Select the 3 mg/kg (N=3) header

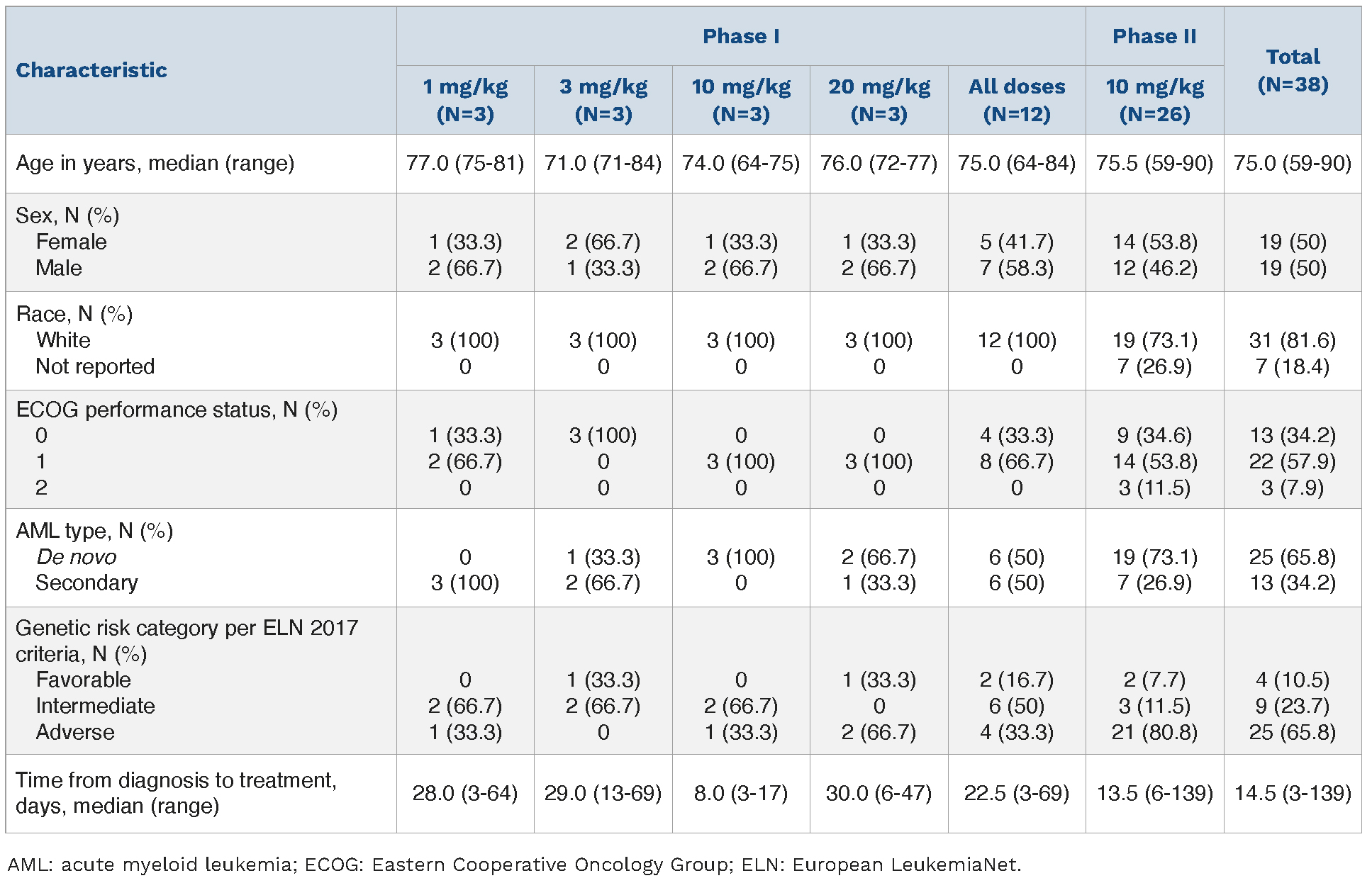click(x=603, y=100)
